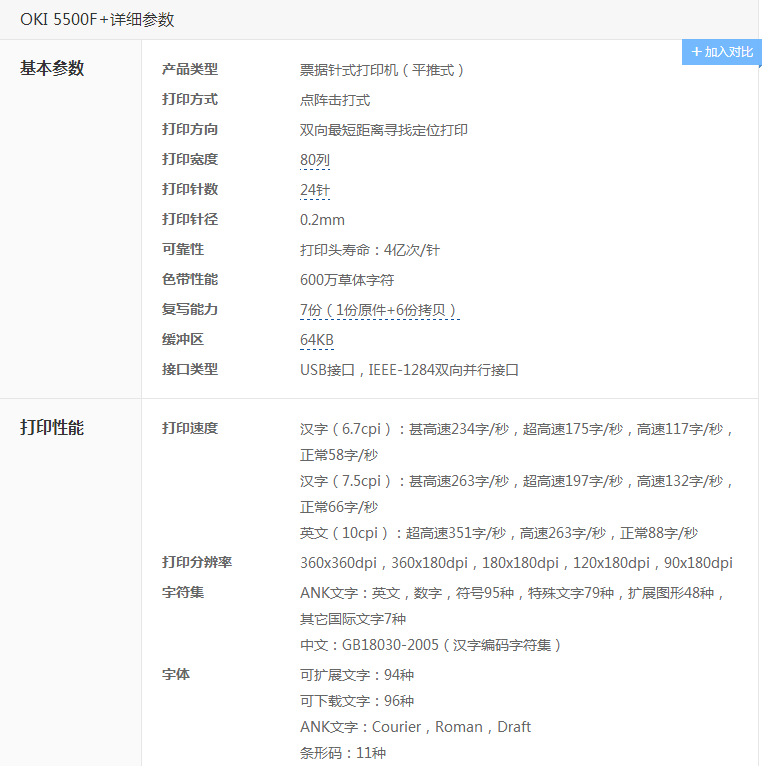This screenshot has width=765, height=766.
Task: Click the 加入对比 compare button
Action: pos(722,52)
